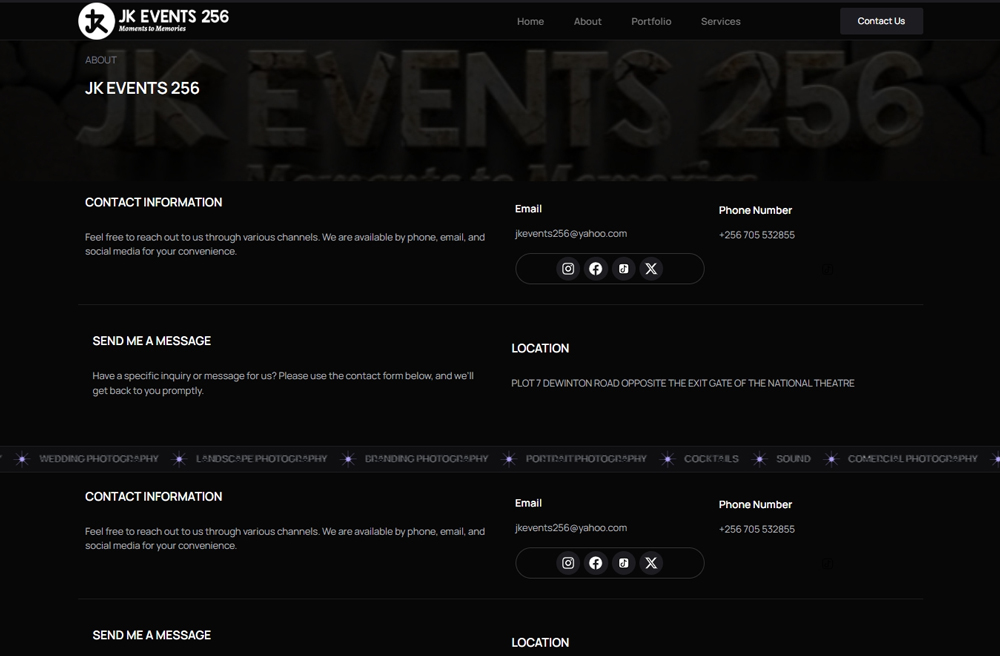The image size is (1000, 656).
Task: Click the Email label in second contact section
Action: pos(528,503)
